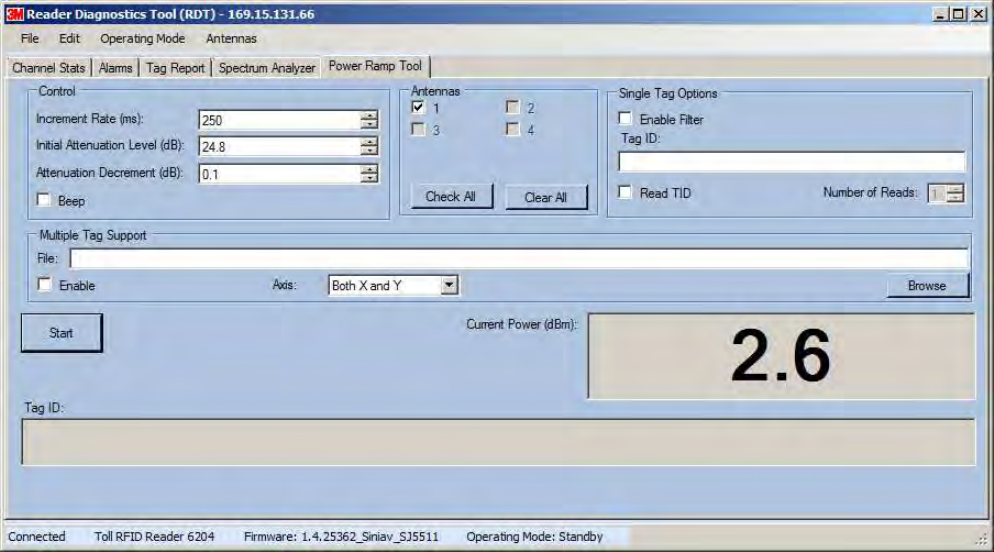994x552 pixels.
Task: Adjust the Number of Reads spinner
Action: 955,193
